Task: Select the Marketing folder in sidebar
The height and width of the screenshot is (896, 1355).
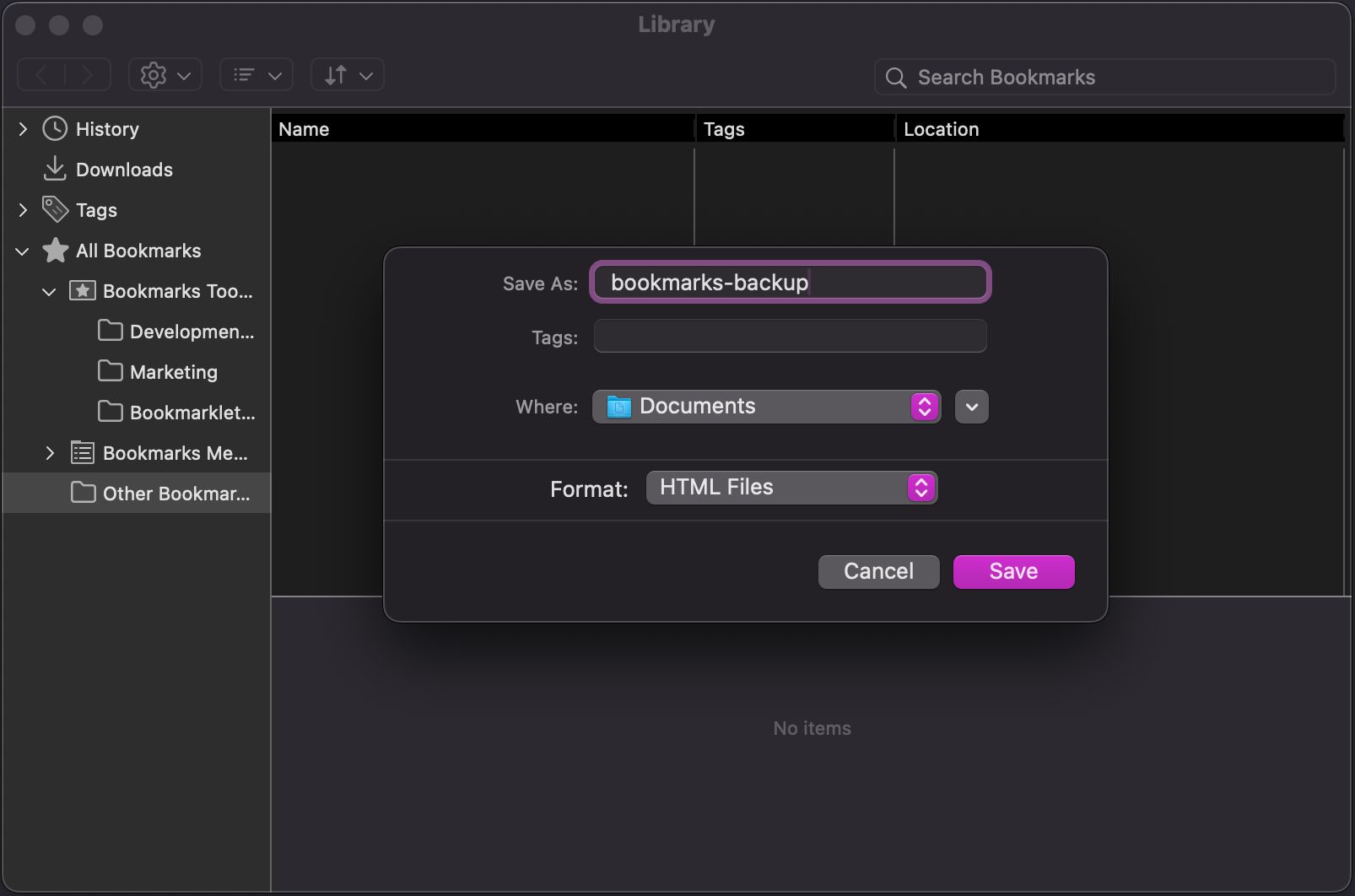Action: point(172,371)
